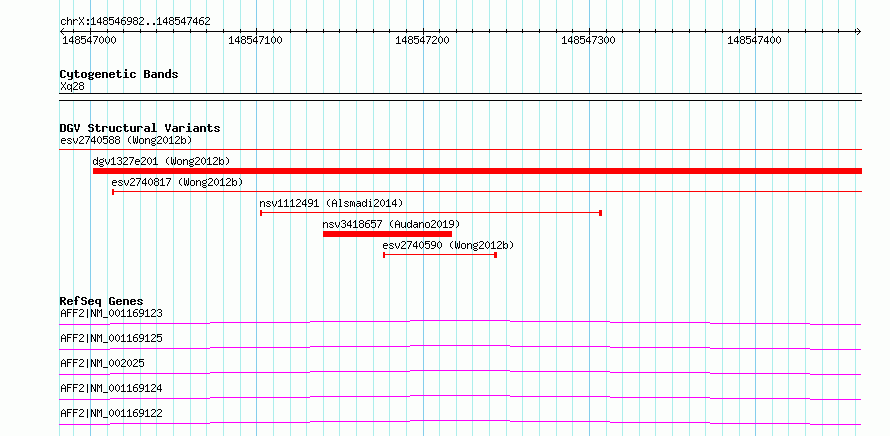Open transcript AFF2|NM_002025
The image size is (890, 436).
102,363
